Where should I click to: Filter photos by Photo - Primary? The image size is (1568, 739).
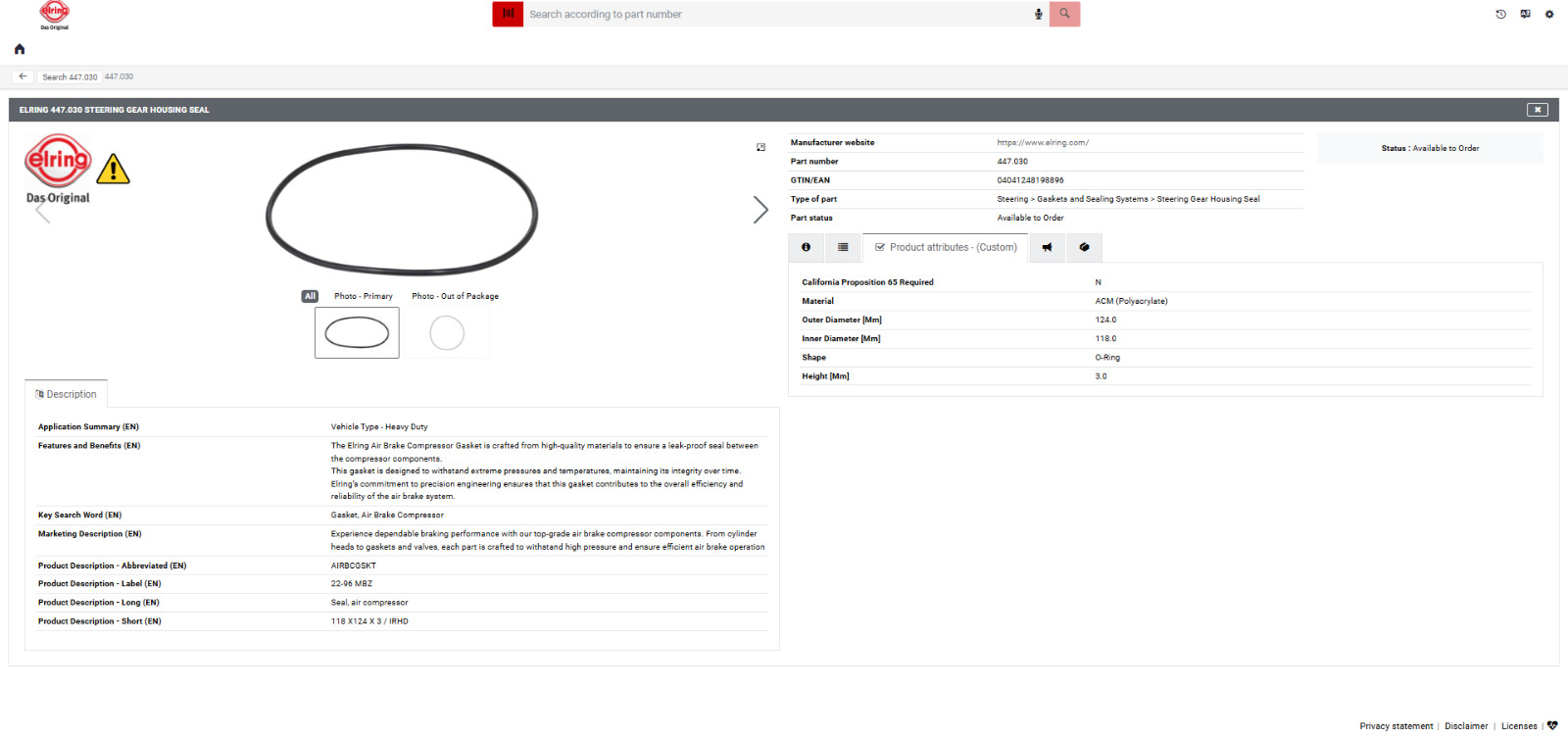(363, 296)
